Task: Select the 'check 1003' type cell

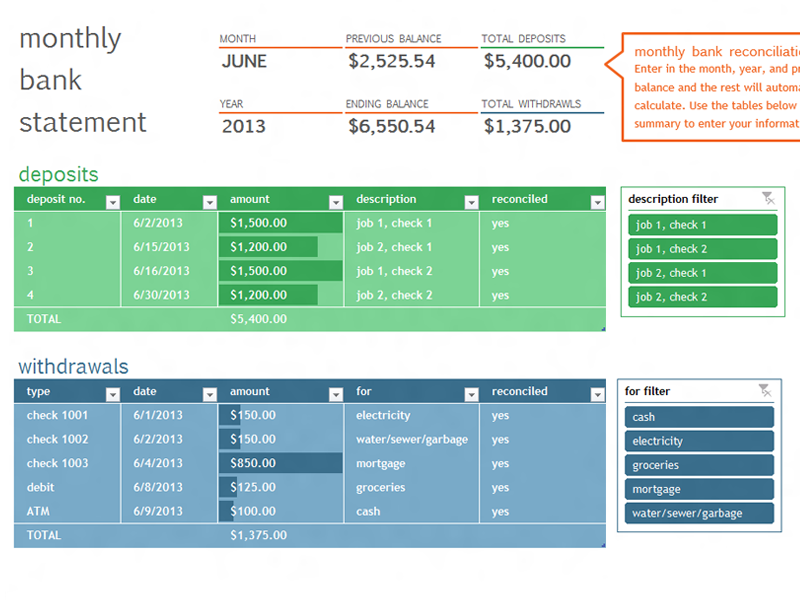Action: tap(67, 463)
